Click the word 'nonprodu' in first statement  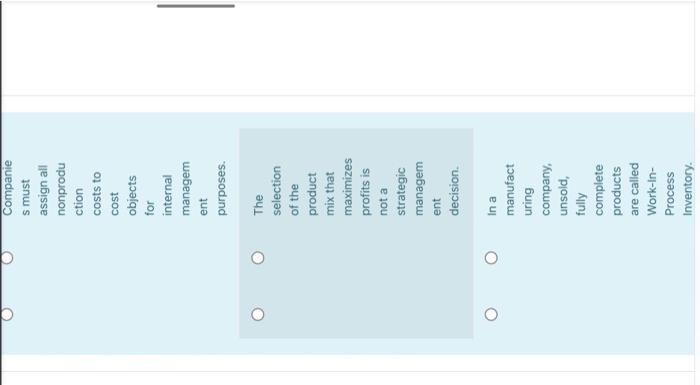point(61,189)
